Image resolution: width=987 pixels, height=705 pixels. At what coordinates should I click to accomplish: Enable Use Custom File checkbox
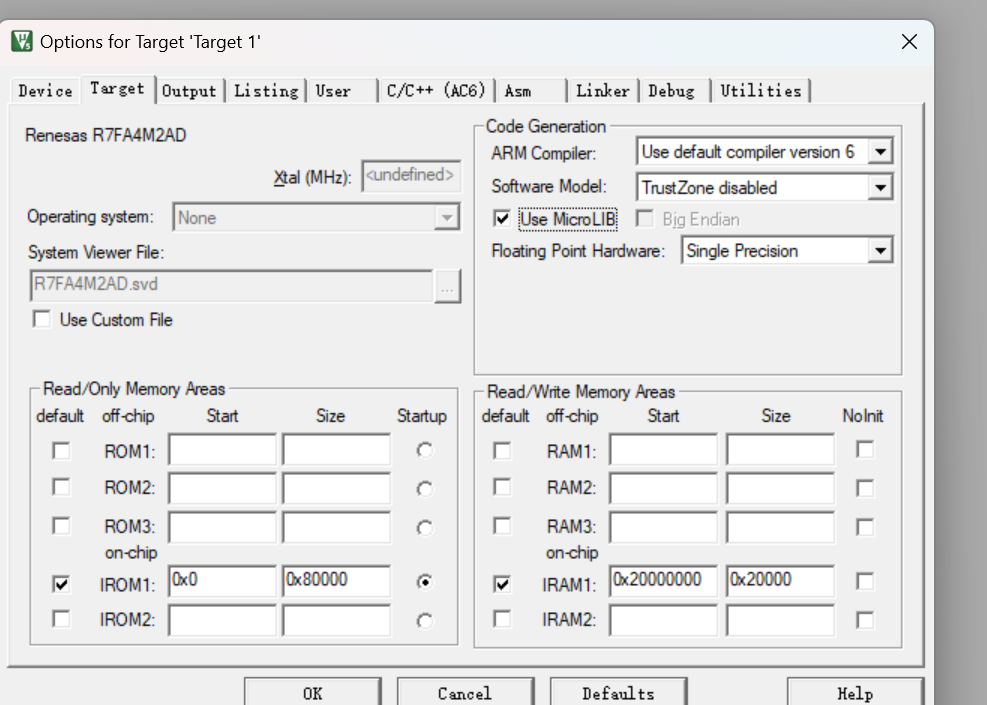42,319
